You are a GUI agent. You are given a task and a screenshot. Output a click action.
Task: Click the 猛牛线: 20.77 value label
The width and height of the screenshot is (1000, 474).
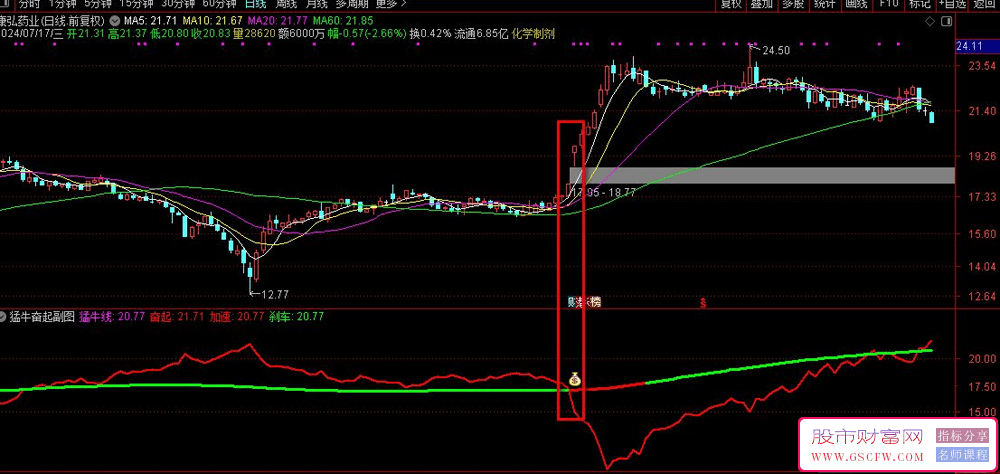coord(112,316)
